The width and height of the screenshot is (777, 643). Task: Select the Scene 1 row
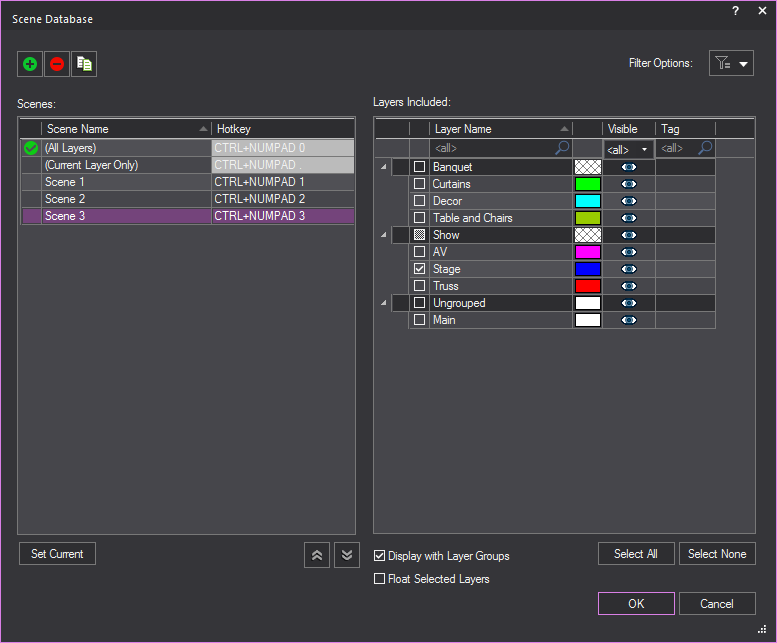(x=188, y=182)
